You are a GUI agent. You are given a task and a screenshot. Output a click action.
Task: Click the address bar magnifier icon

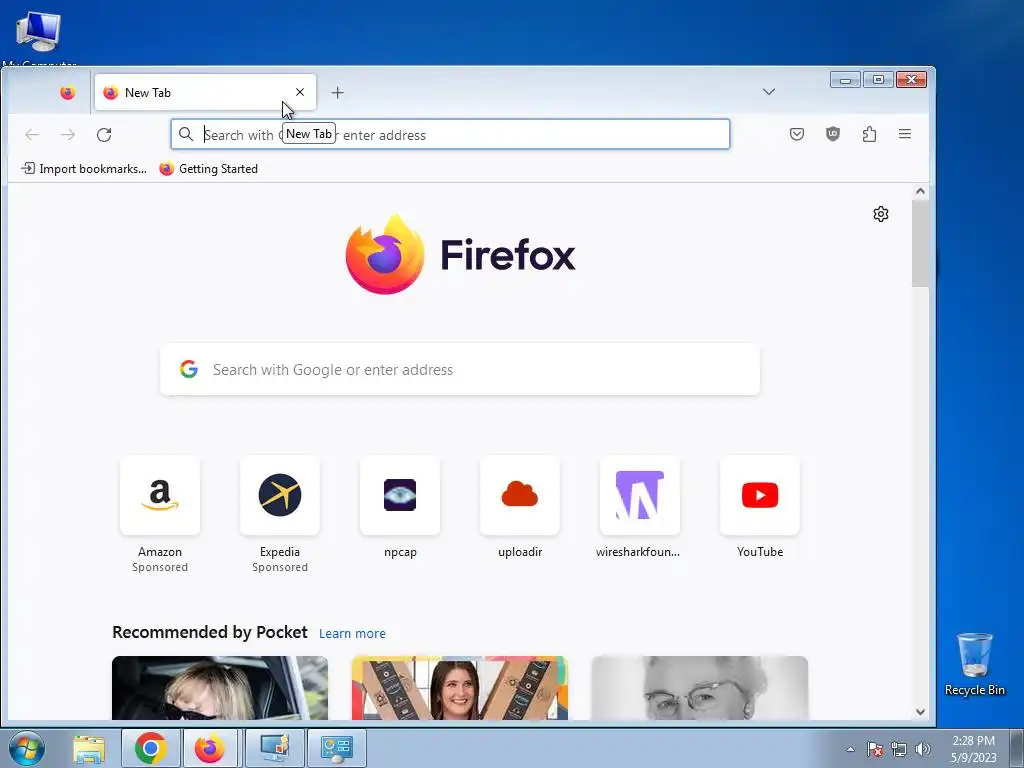[x=186, y=134]
